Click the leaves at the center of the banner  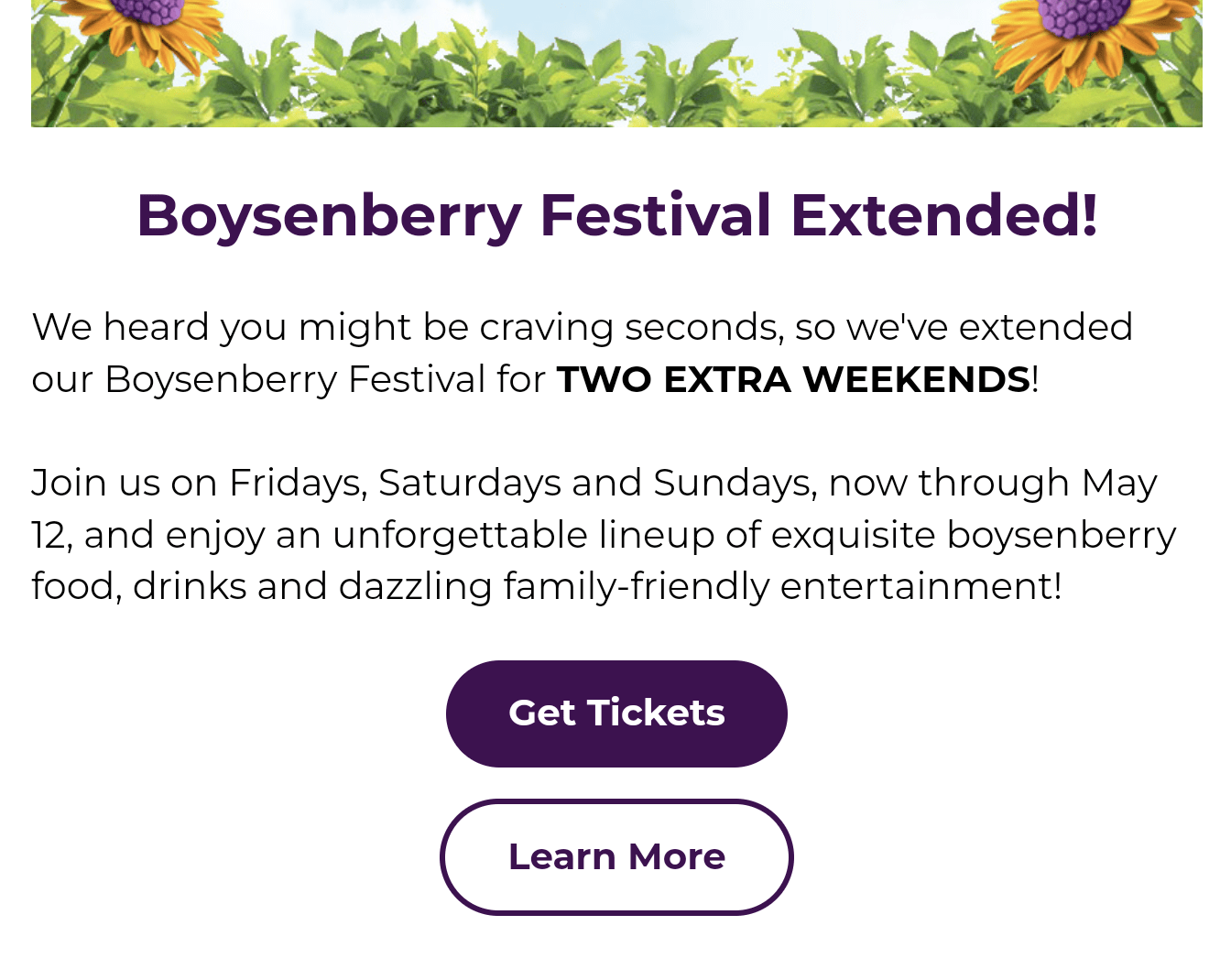(616, 92)
